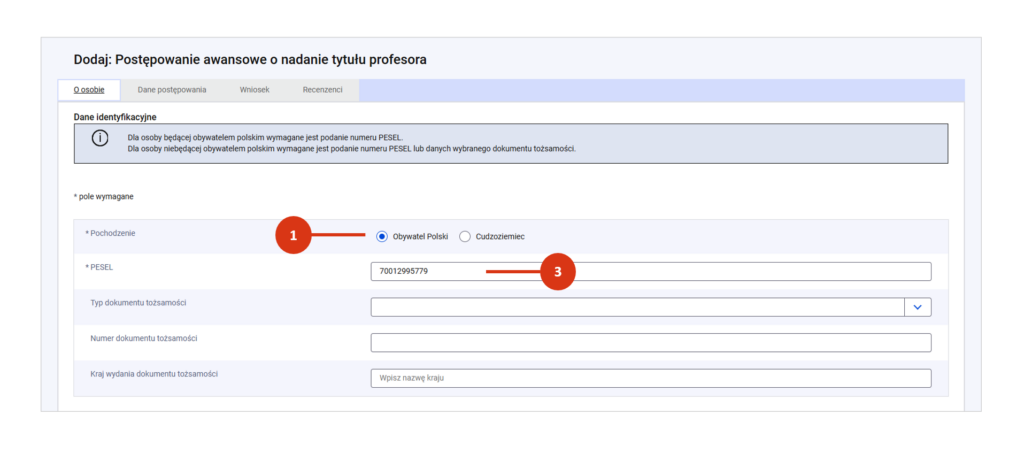Open the Dane postępowania tab
This screenshot has width=1024, height=461.
pos(172,90)
